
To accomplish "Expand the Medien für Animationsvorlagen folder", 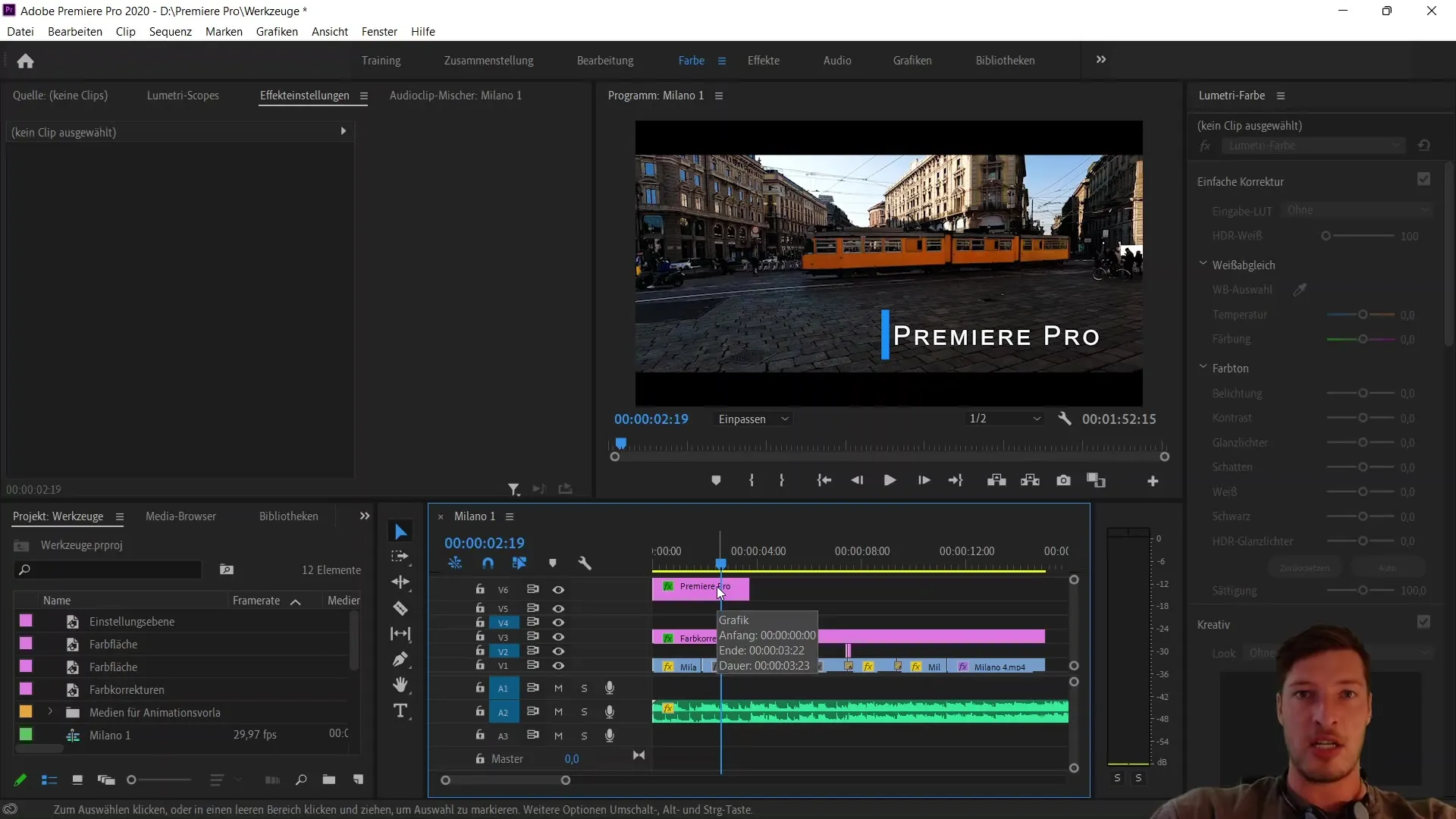I will 51,712.
